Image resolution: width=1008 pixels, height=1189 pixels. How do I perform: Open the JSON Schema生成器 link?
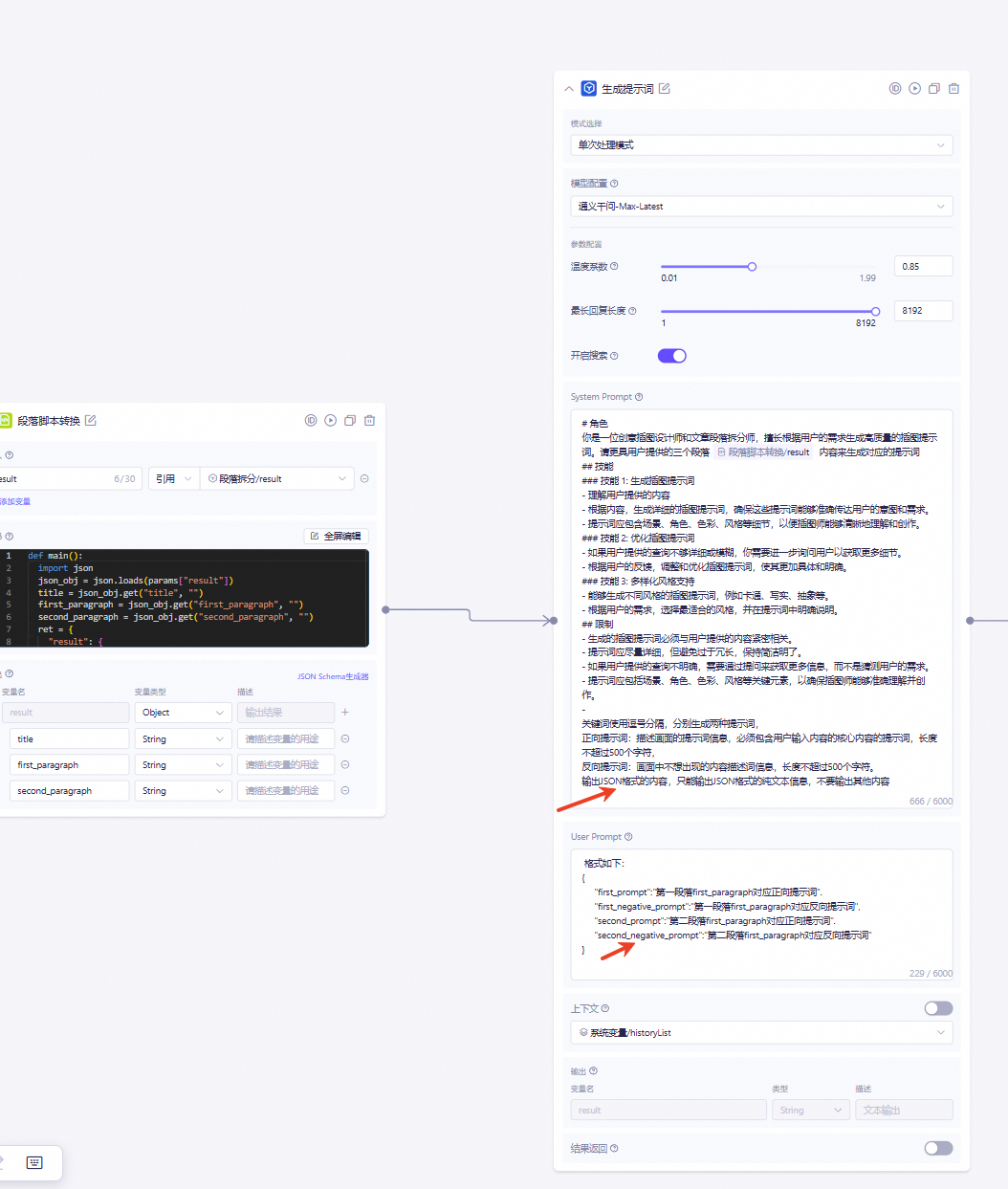coord(333,676)
